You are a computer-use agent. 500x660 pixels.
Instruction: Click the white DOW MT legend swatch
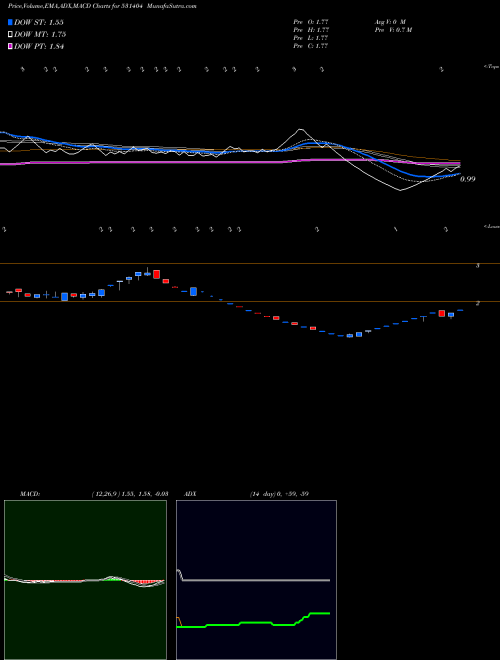coord(11,35)
